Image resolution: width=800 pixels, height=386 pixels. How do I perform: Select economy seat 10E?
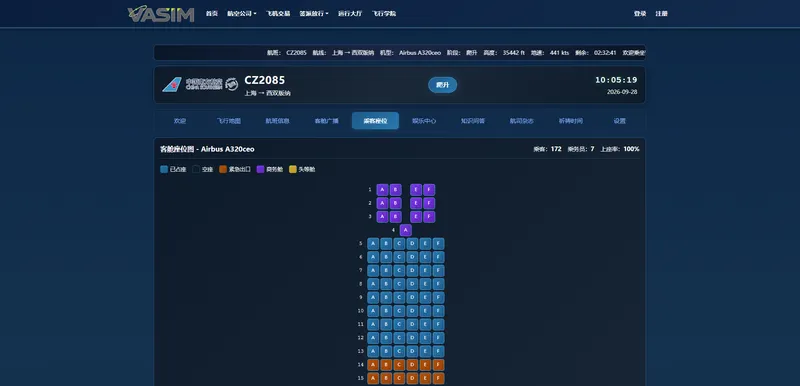(x=426, y=311)
